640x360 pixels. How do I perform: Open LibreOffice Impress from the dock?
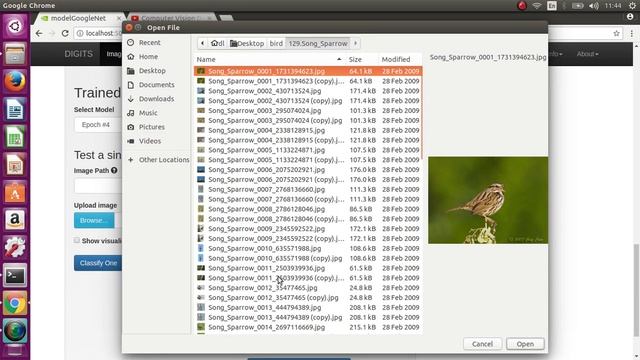point(15,164)
